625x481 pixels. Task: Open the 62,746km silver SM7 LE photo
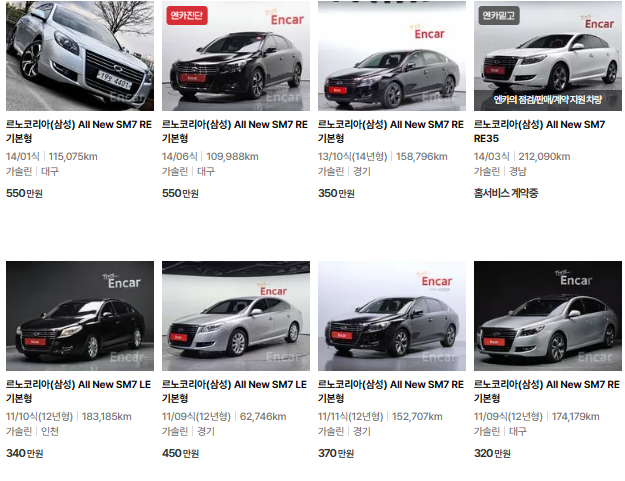point(236,316)
